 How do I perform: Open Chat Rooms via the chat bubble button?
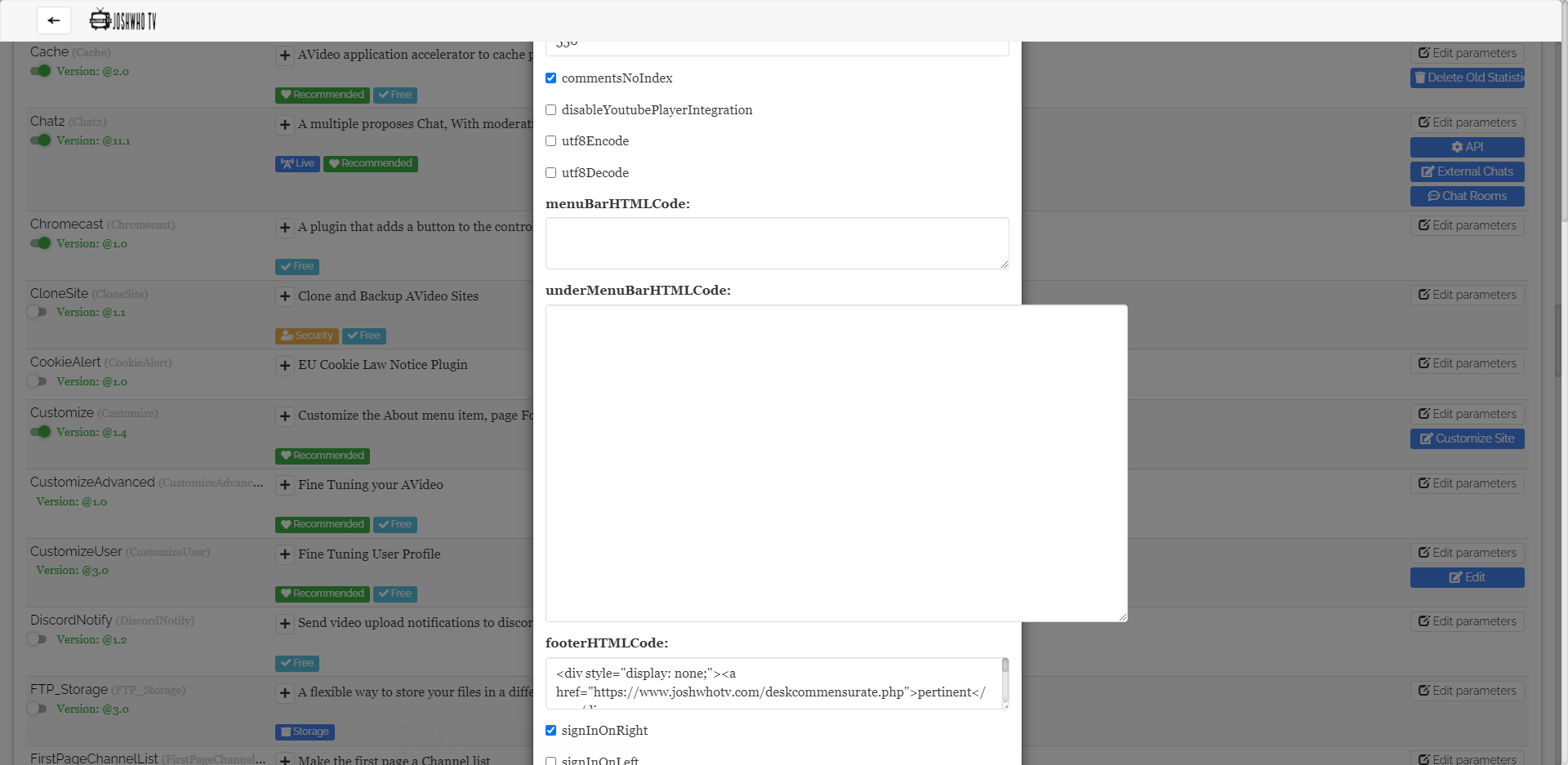(x=1467, y=196)
